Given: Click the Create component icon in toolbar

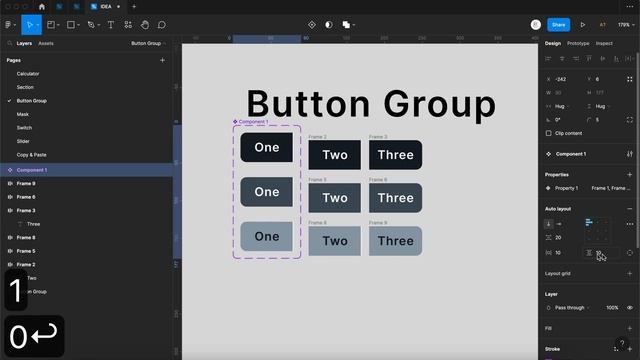Looking at the screenshot, I should 312,25.
